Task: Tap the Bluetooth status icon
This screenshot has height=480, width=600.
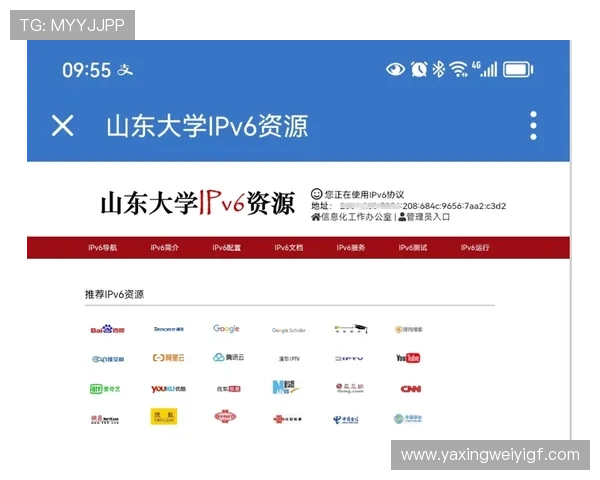Action: point(438,70)
